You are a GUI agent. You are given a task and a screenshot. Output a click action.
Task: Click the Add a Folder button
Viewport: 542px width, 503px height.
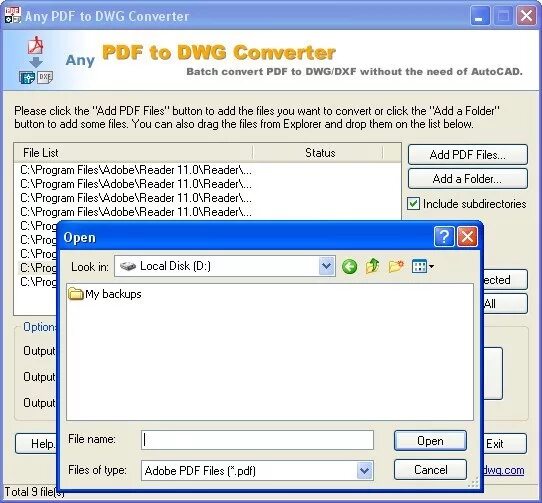click(468, 179)
